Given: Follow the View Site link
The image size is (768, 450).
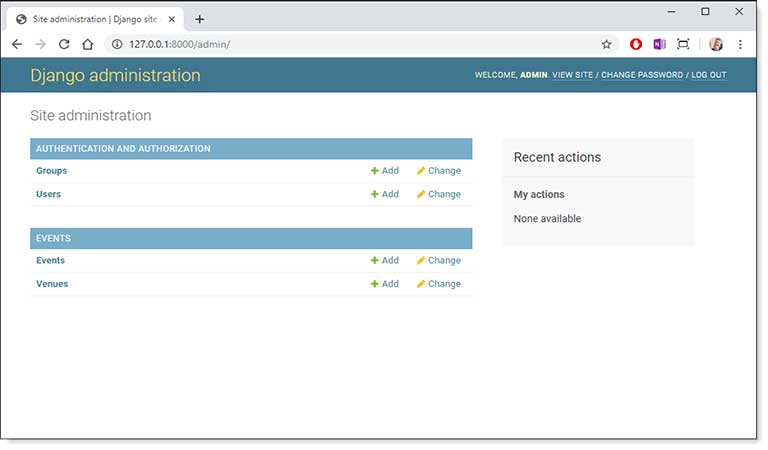Looking at the screenshot, I should (573, 75).
